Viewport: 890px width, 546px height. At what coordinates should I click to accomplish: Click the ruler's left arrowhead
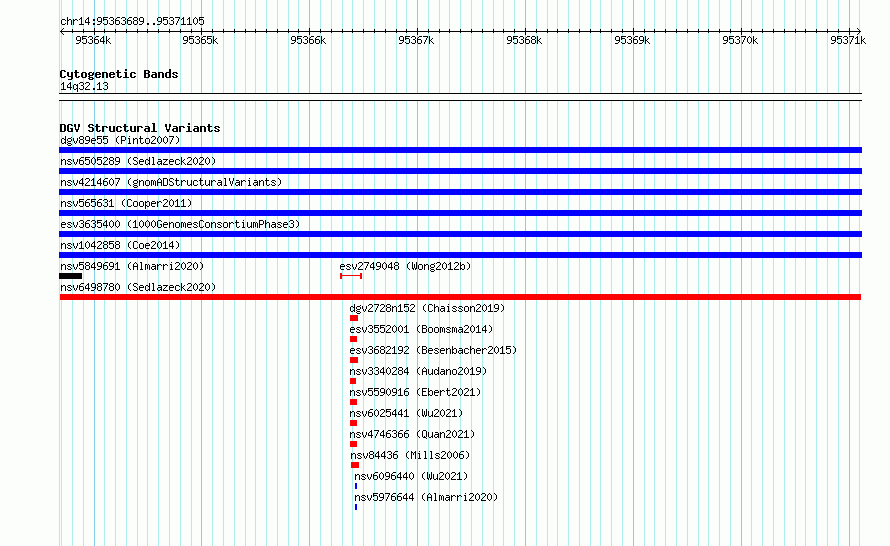[62, 31]
